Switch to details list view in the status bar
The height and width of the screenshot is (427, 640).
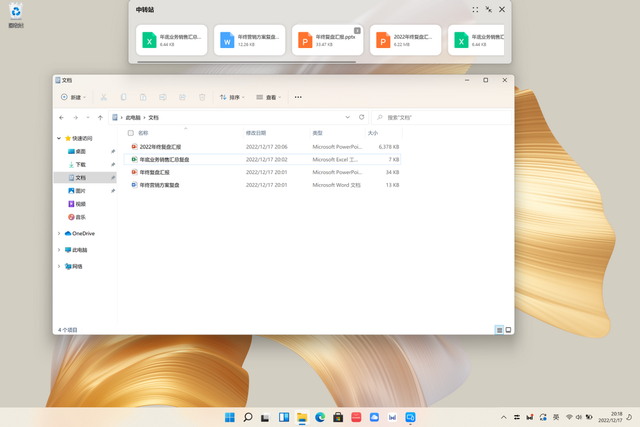499,330
